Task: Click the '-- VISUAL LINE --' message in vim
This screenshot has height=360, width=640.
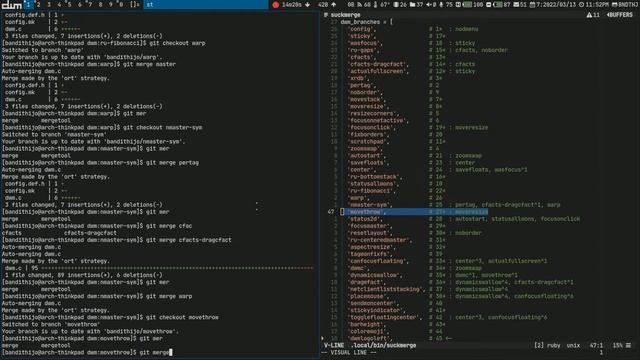Action: [349, 353]
